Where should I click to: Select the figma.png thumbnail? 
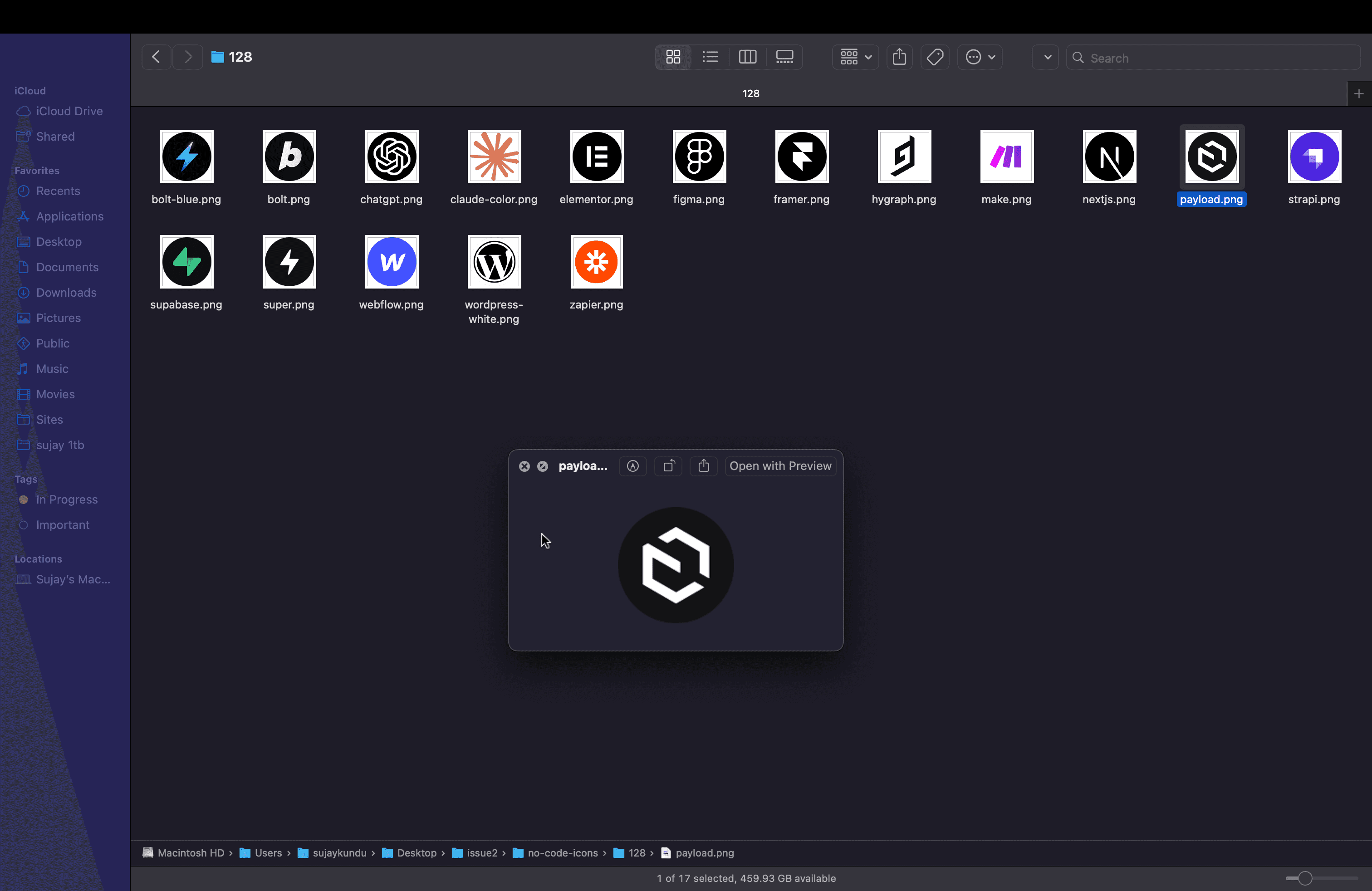click(699, 157)
